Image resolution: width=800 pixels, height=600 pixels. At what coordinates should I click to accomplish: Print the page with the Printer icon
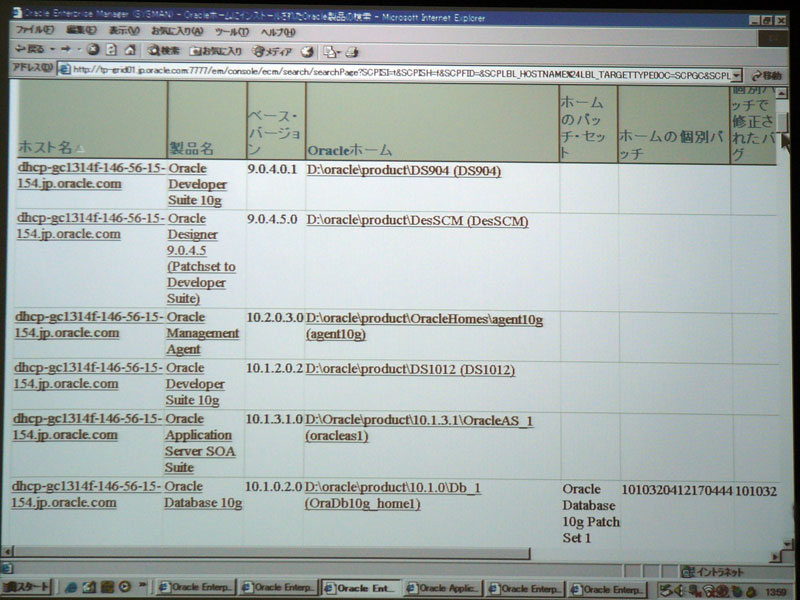pos(352,52)
